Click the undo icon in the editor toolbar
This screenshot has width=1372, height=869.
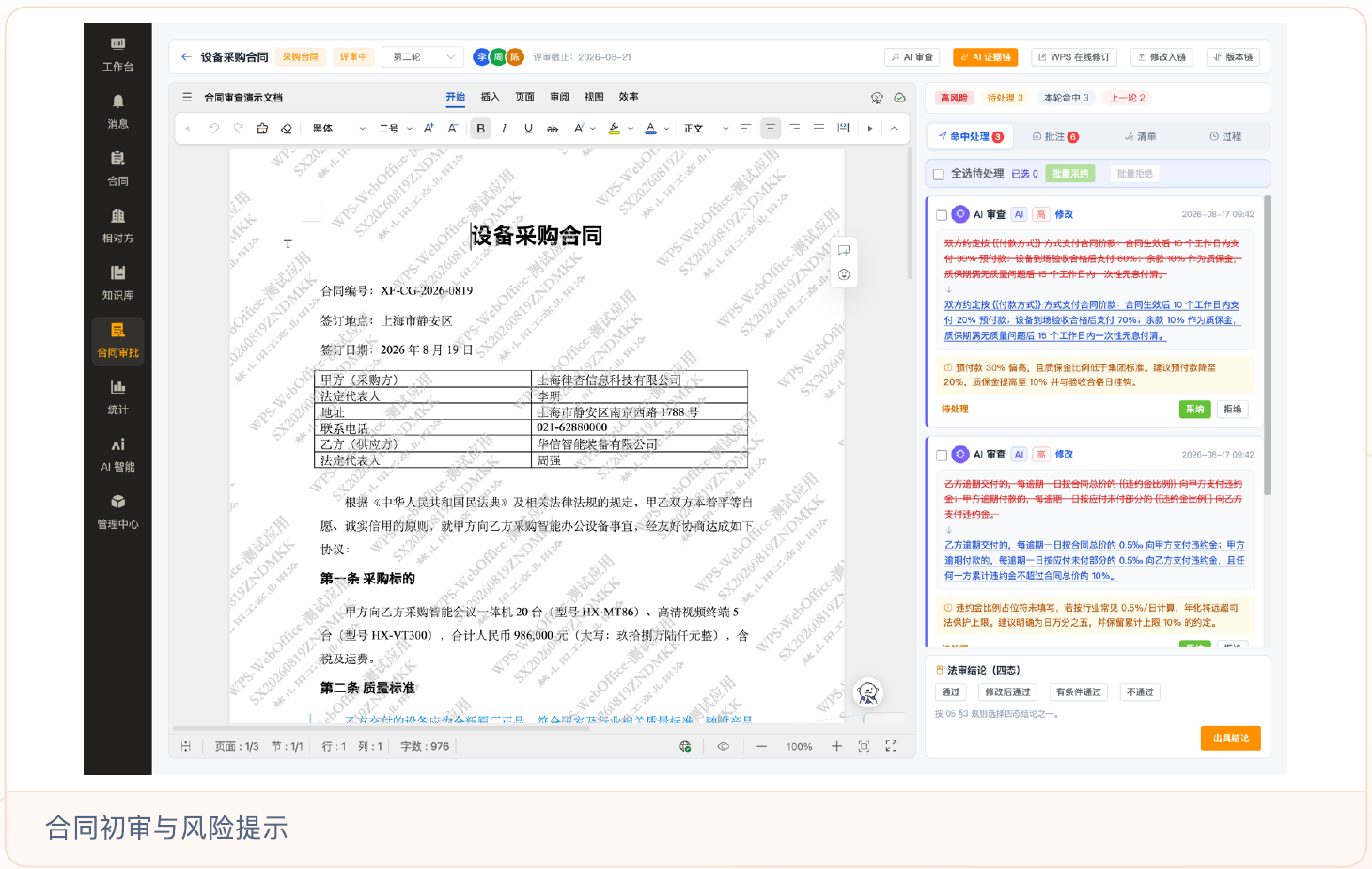click(213, 129)
